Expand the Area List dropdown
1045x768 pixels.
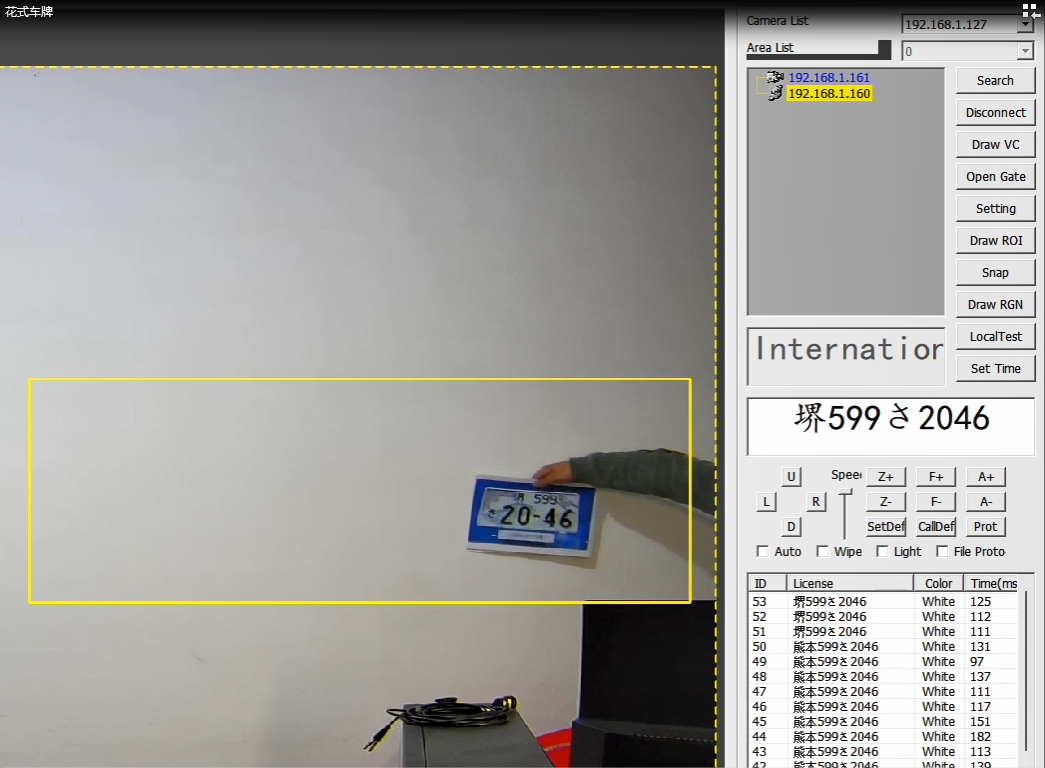tap(1025, 51)
